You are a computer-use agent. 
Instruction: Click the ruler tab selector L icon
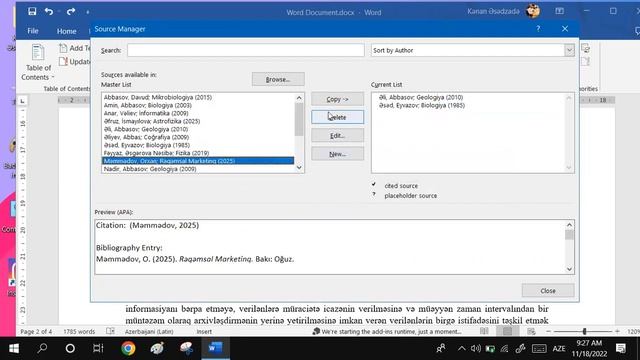(22, 100)
